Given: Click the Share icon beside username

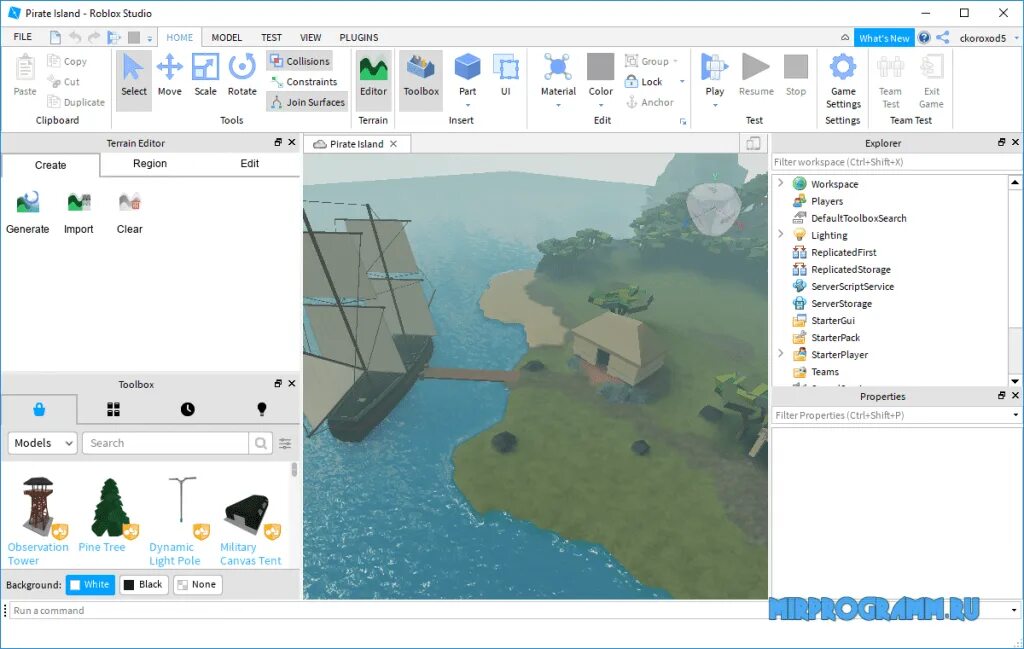Looking at the screenshot, I should tap(942, 38).
